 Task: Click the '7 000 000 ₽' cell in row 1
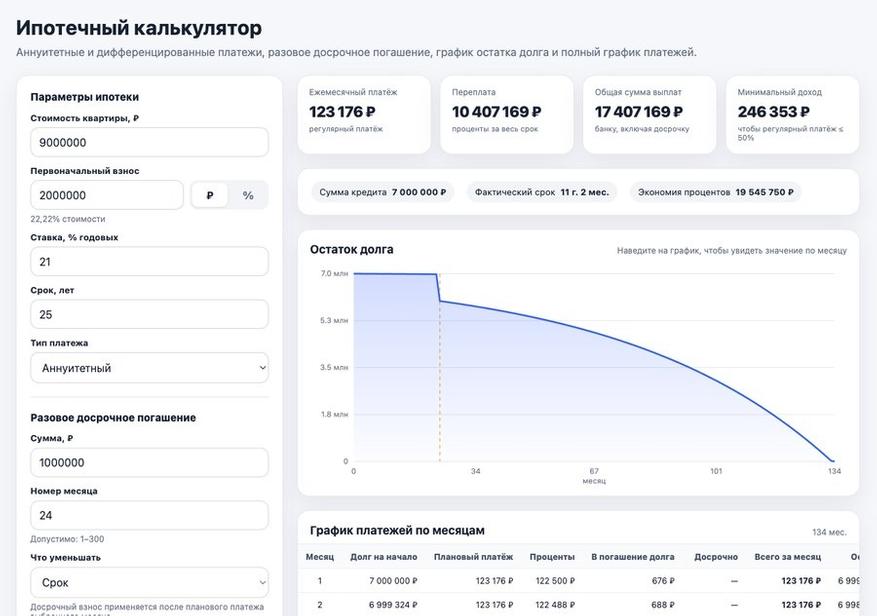click(393, 581)
